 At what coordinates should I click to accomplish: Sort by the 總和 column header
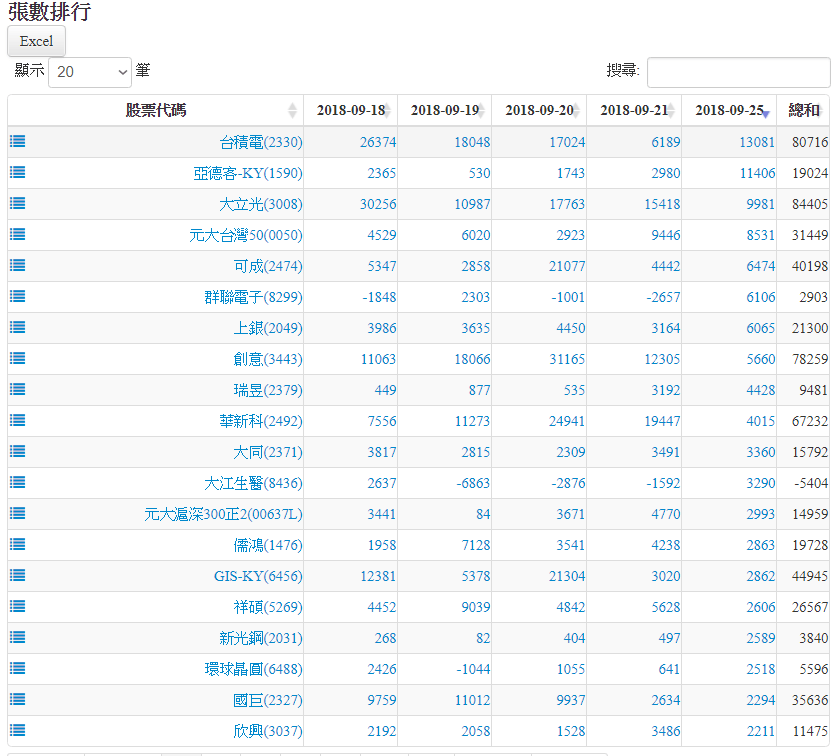coord(803,110)
